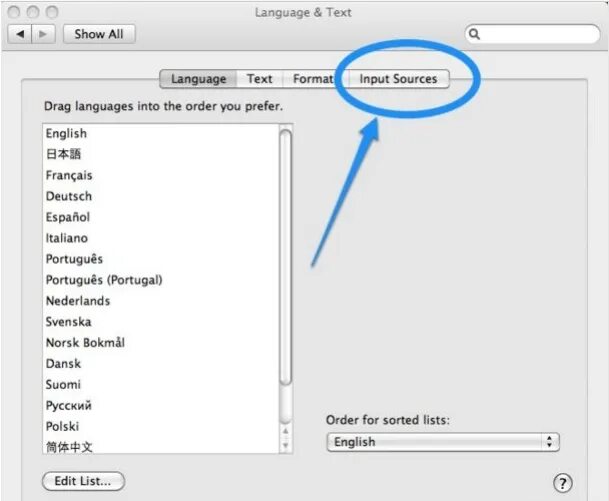
Task: Select Français in the language list
Action: click(161, 175)
